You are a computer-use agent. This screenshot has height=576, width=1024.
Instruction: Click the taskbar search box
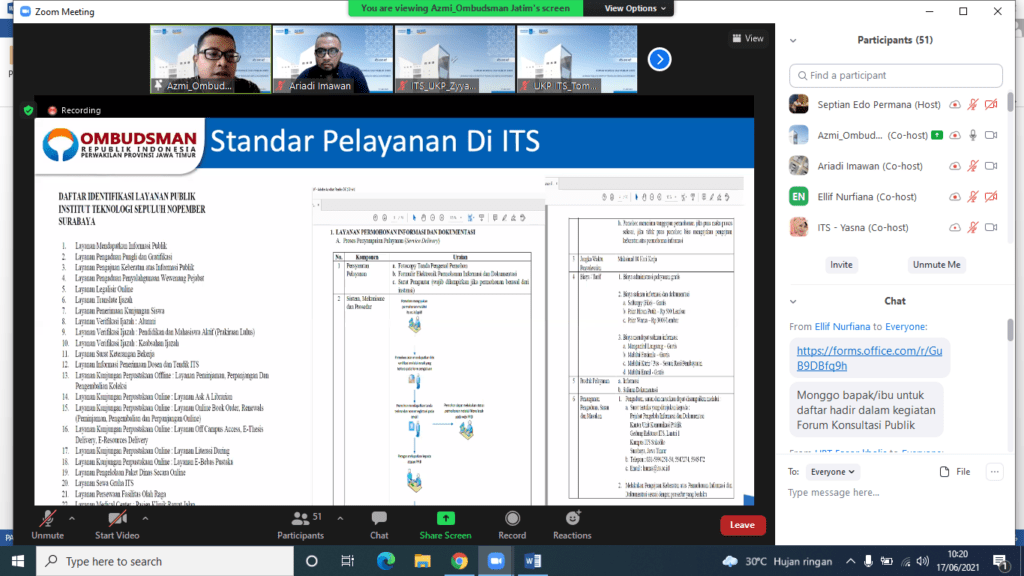[165, 561]
